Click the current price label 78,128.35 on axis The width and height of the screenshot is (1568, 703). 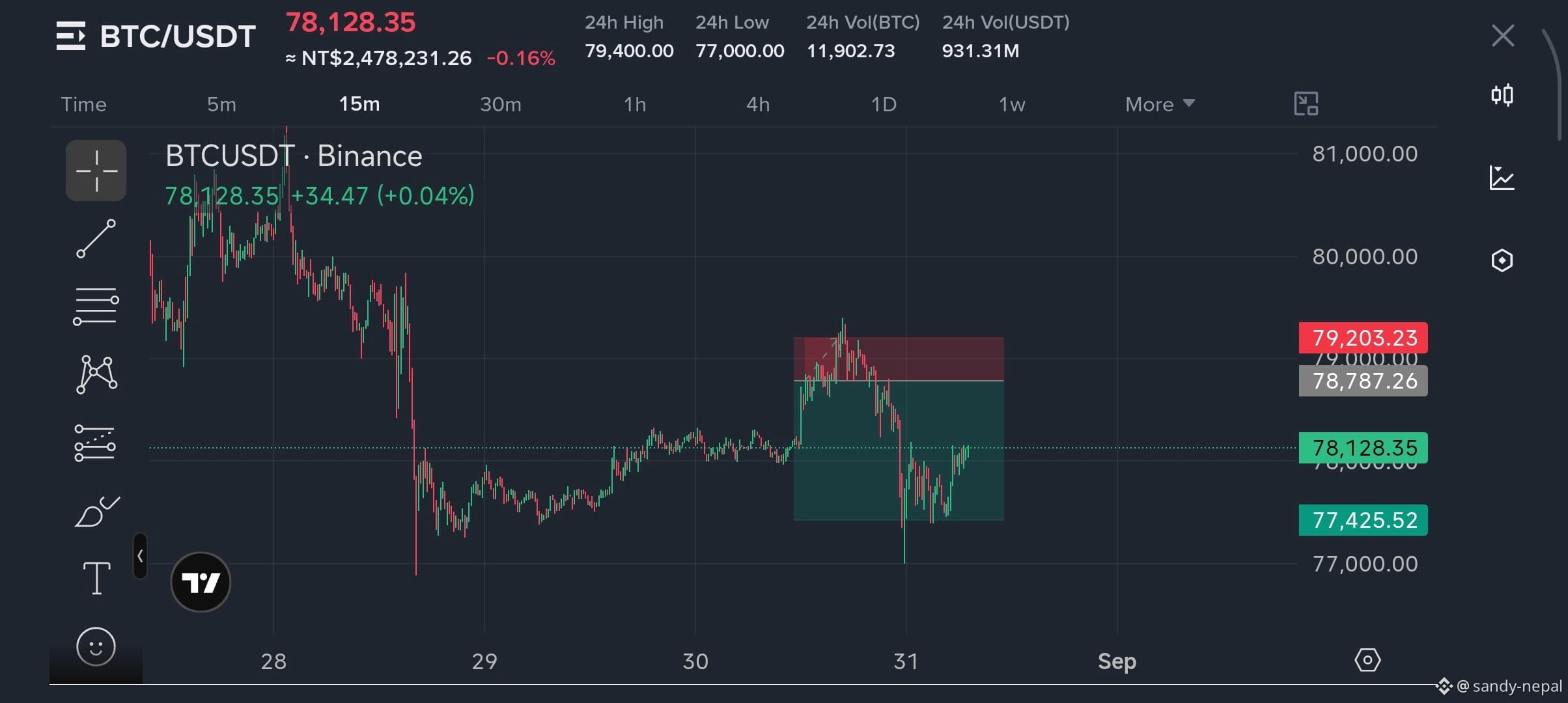(1364, 448)
